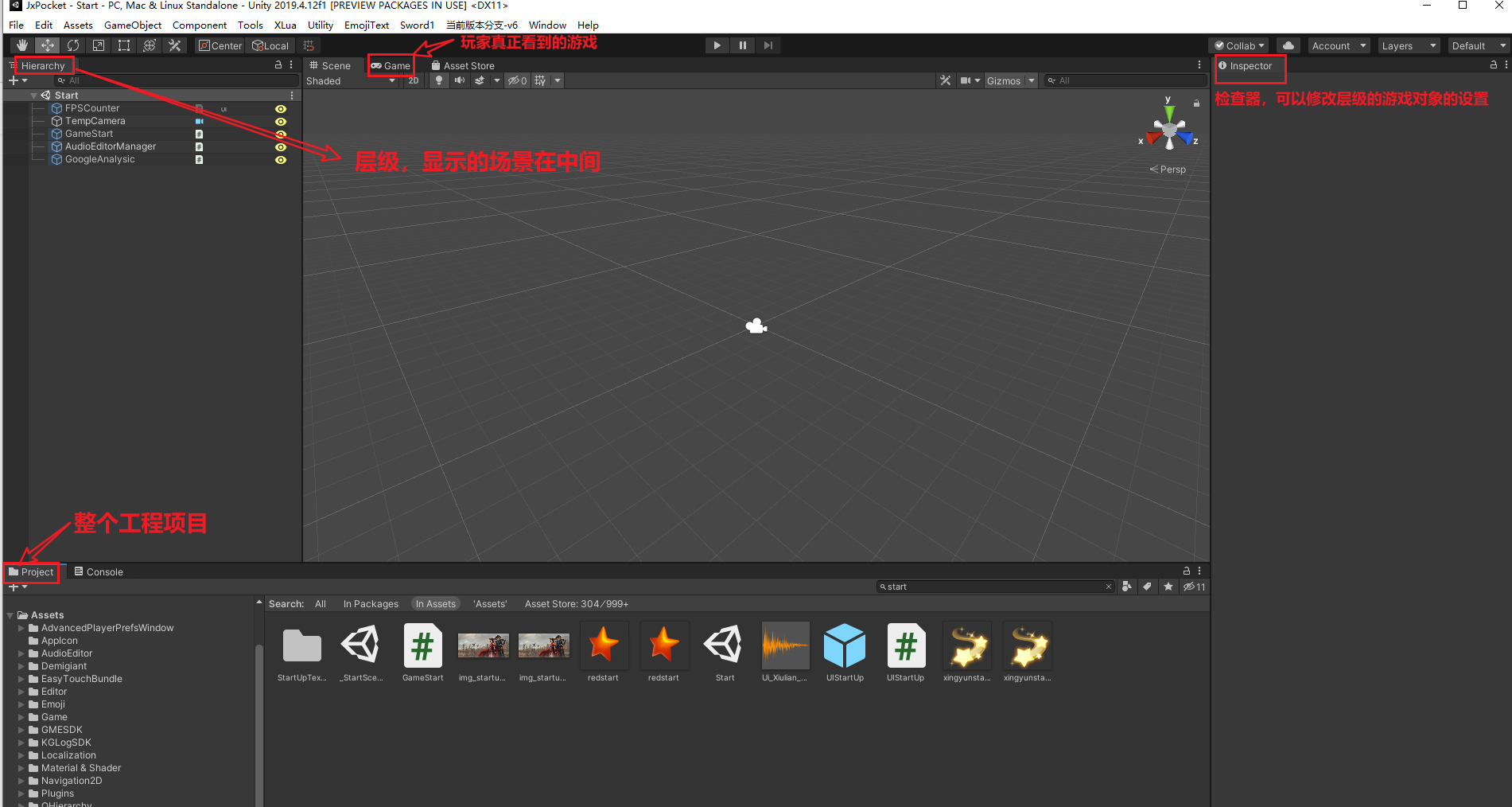Screen dimensions: 1512x807
Task: Open the Shaded draw mode dropdown
Action: tap(351, 80)
